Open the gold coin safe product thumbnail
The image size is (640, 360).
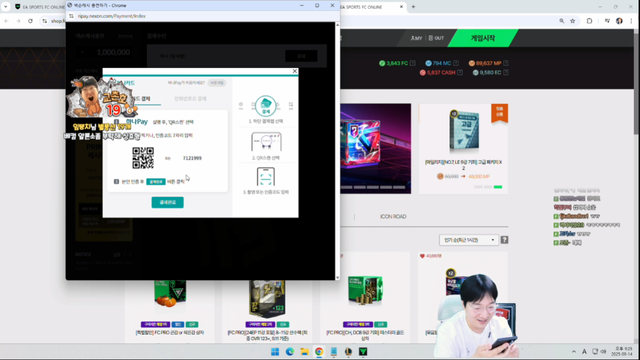click(365, 291)
